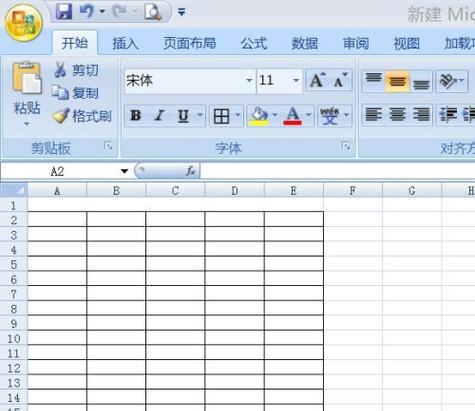This screenshot has width=475, height=411.
Task: Decrease font size with small A icon
Action: [x=341, y=80]
